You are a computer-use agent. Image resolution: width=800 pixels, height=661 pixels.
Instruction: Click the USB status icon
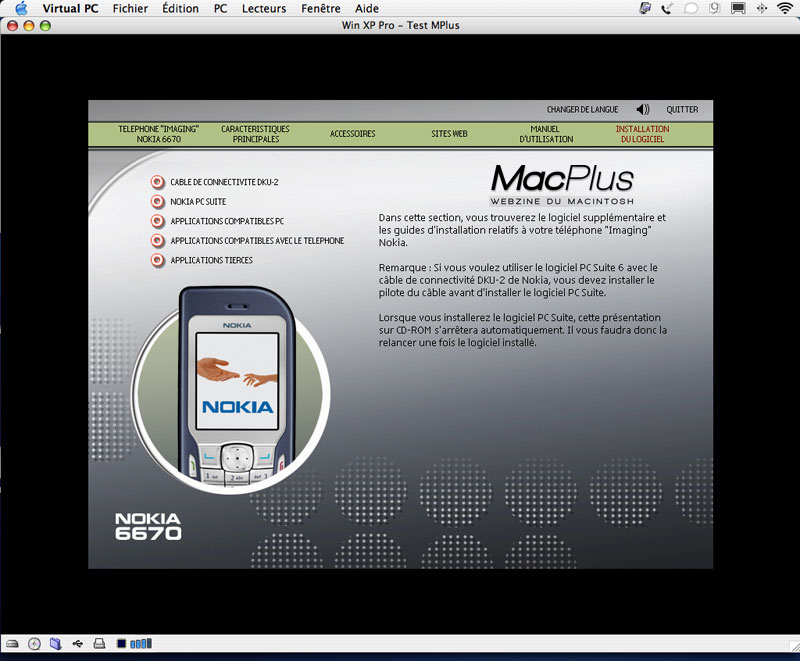(x=78, y=644)
